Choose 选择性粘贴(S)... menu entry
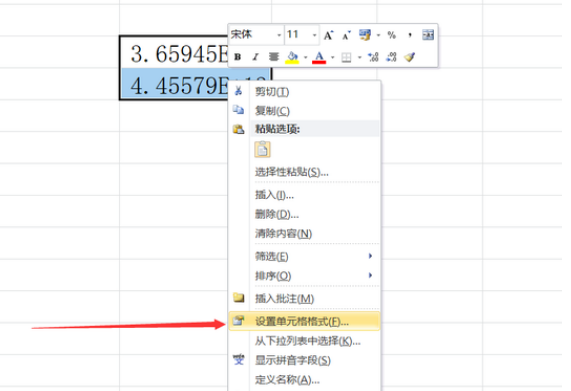The height and width of the screenshot is (391, 571). (x=304, y=172)
